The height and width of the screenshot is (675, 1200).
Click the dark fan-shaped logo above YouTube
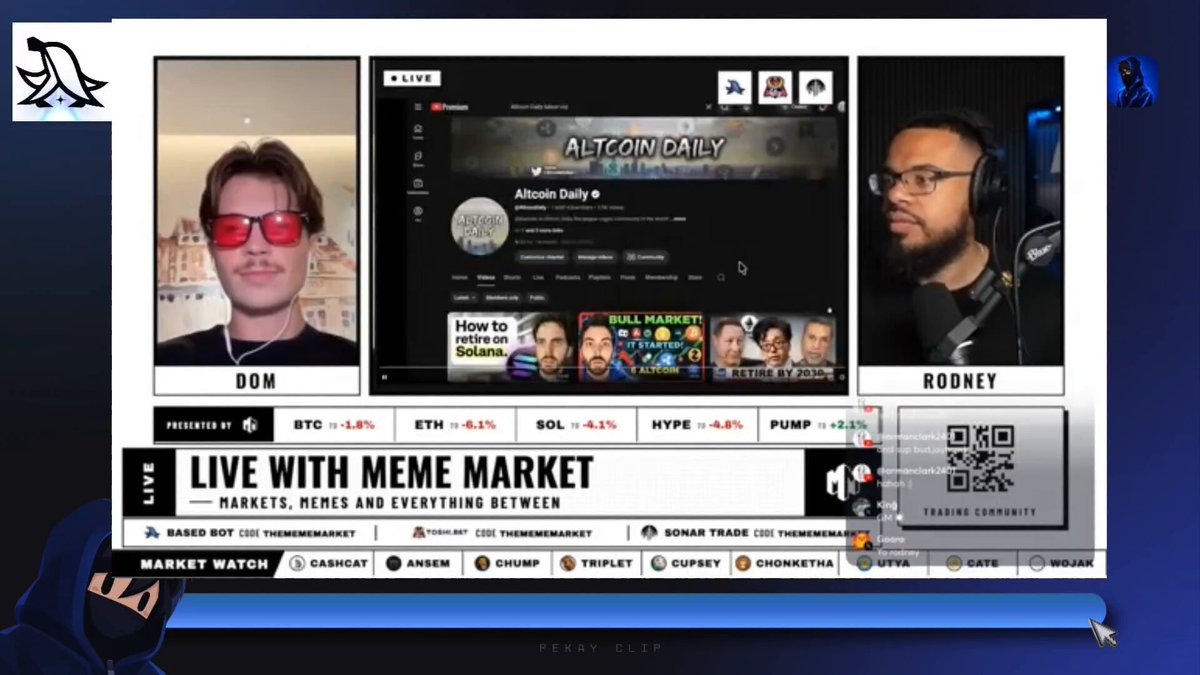815,87
